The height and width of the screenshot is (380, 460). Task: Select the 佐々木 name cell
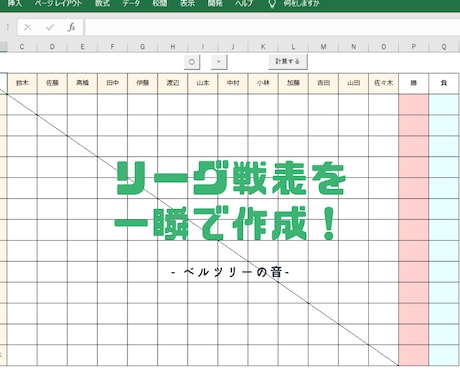pyautogui.click(x=383, y=83)
